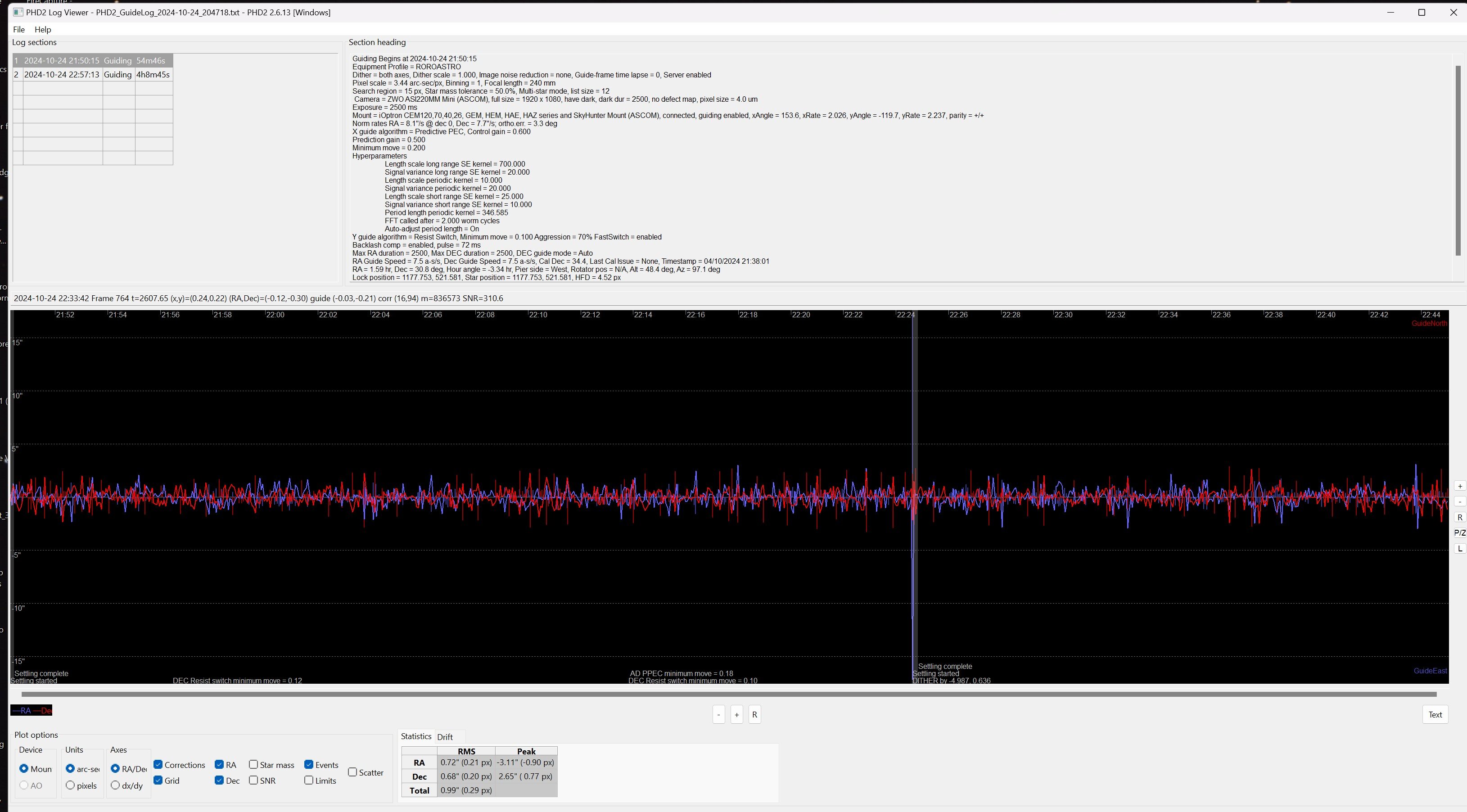Click vertical zoom-in plus button at right
The width and height of the screenshot is (1467, 812).
[1460, 486]
